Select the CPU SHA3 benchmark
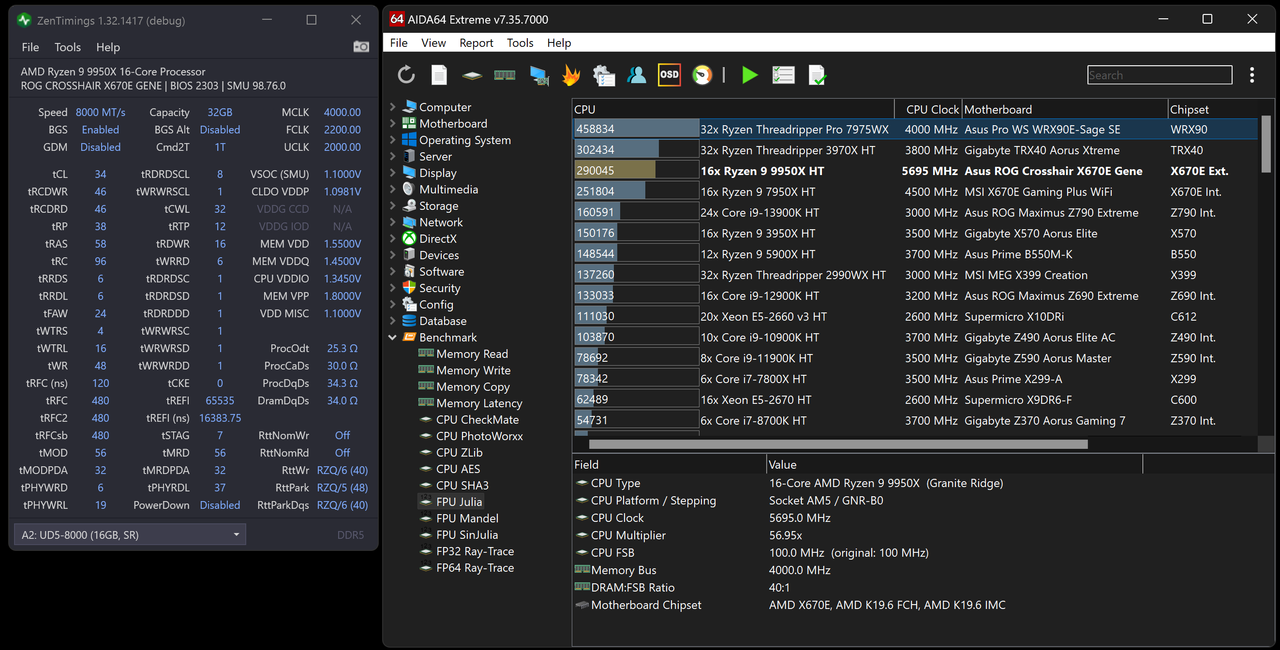The height and width of the screenshot is (650, 1280). point(462,485)
